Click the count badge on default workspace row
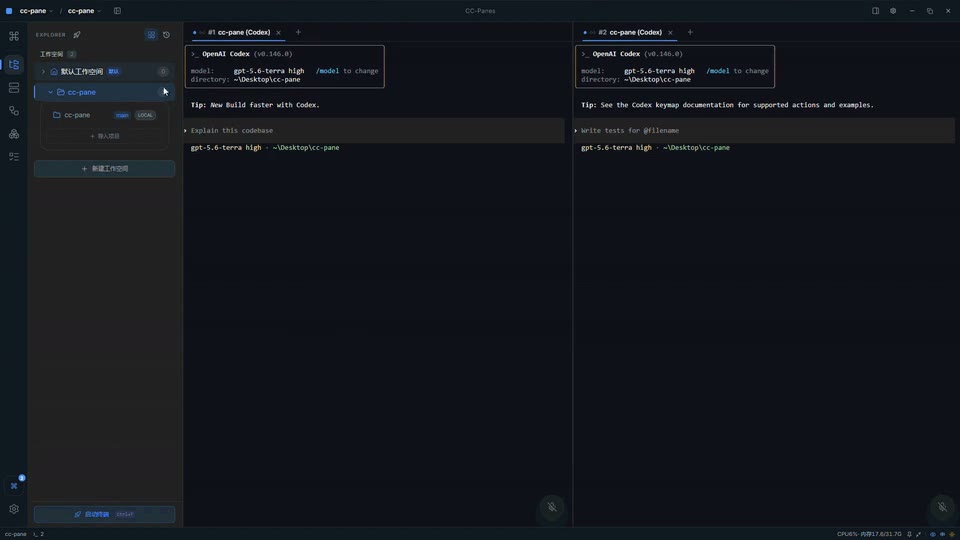 [x=163, y=72]
